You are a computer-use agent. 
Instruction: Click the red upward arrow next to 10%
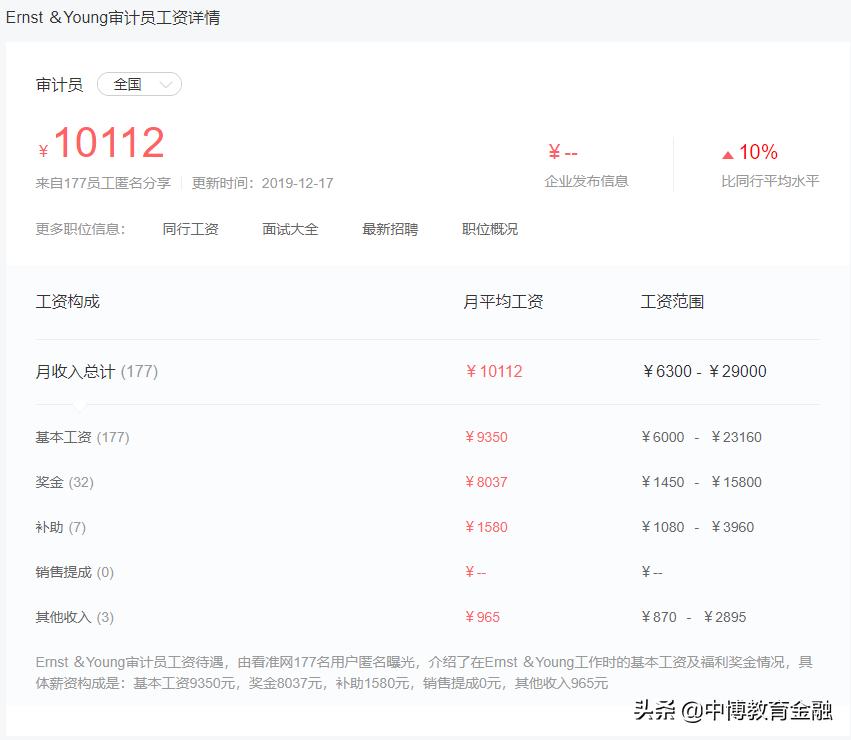pyautogui.click(x=731, y=152)
